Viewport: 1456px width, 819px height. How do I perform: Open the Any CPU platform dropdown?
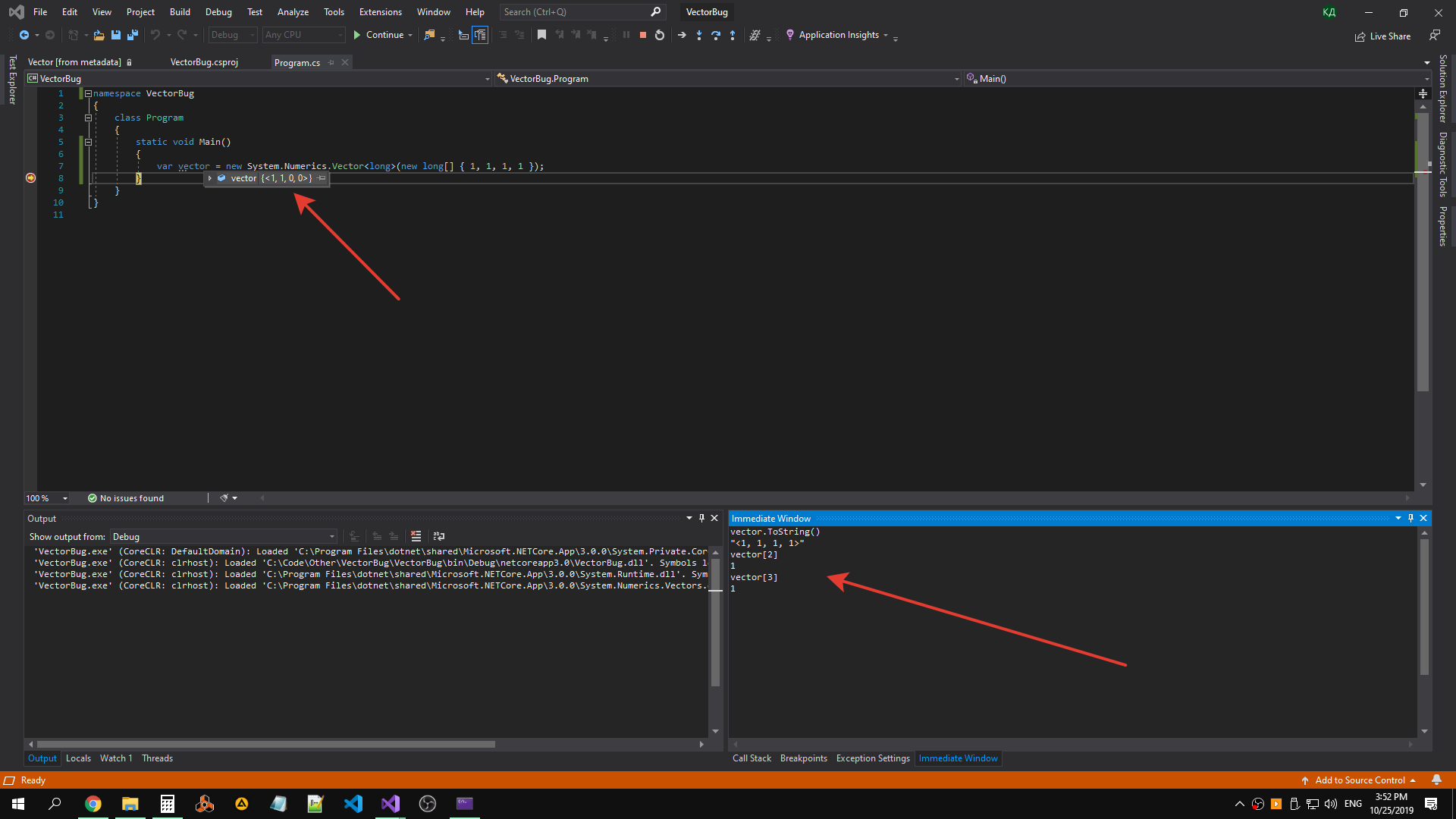[x=340, y=35]
